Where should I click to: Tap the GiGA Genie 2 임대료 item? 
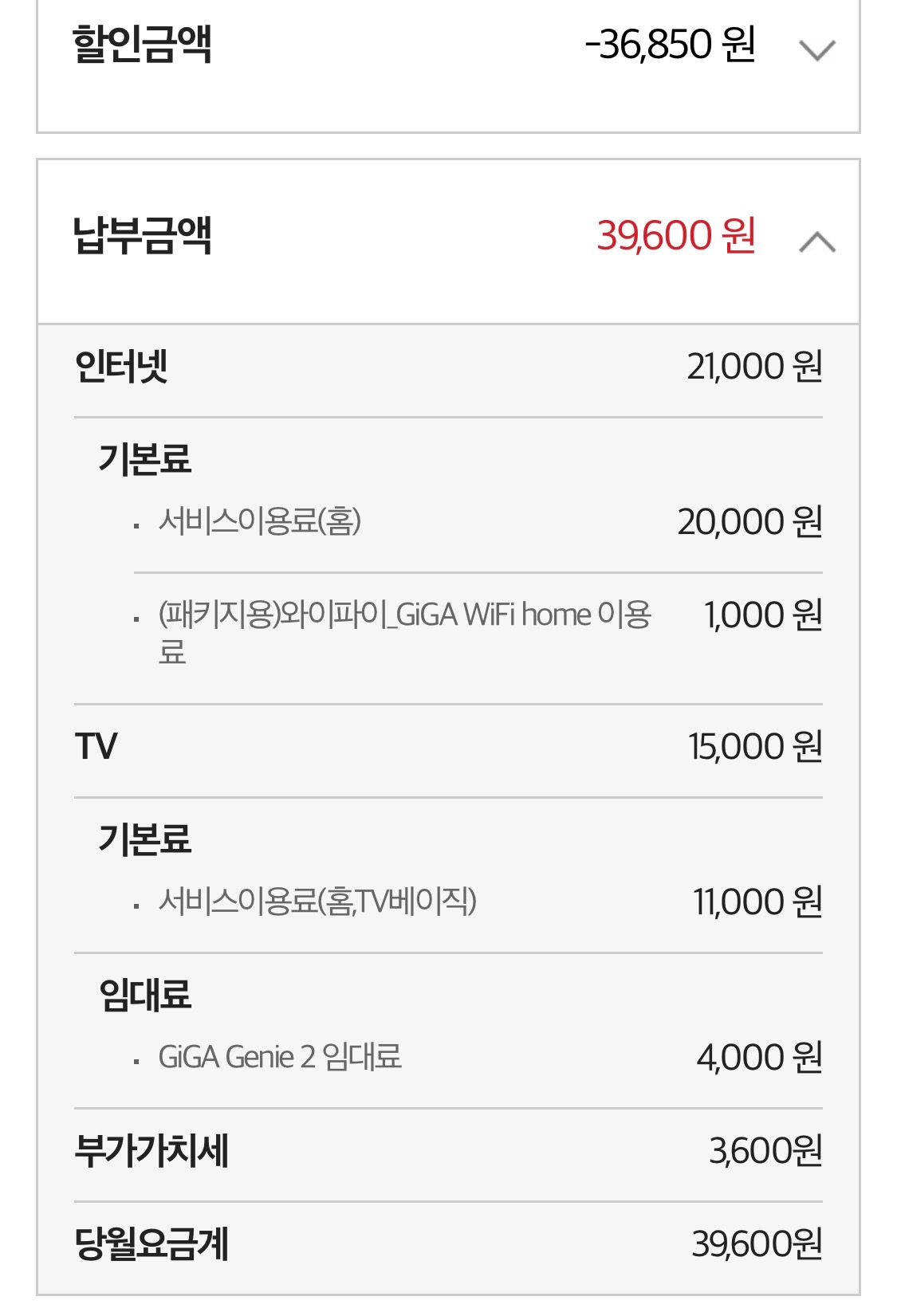coord(280,1057)
